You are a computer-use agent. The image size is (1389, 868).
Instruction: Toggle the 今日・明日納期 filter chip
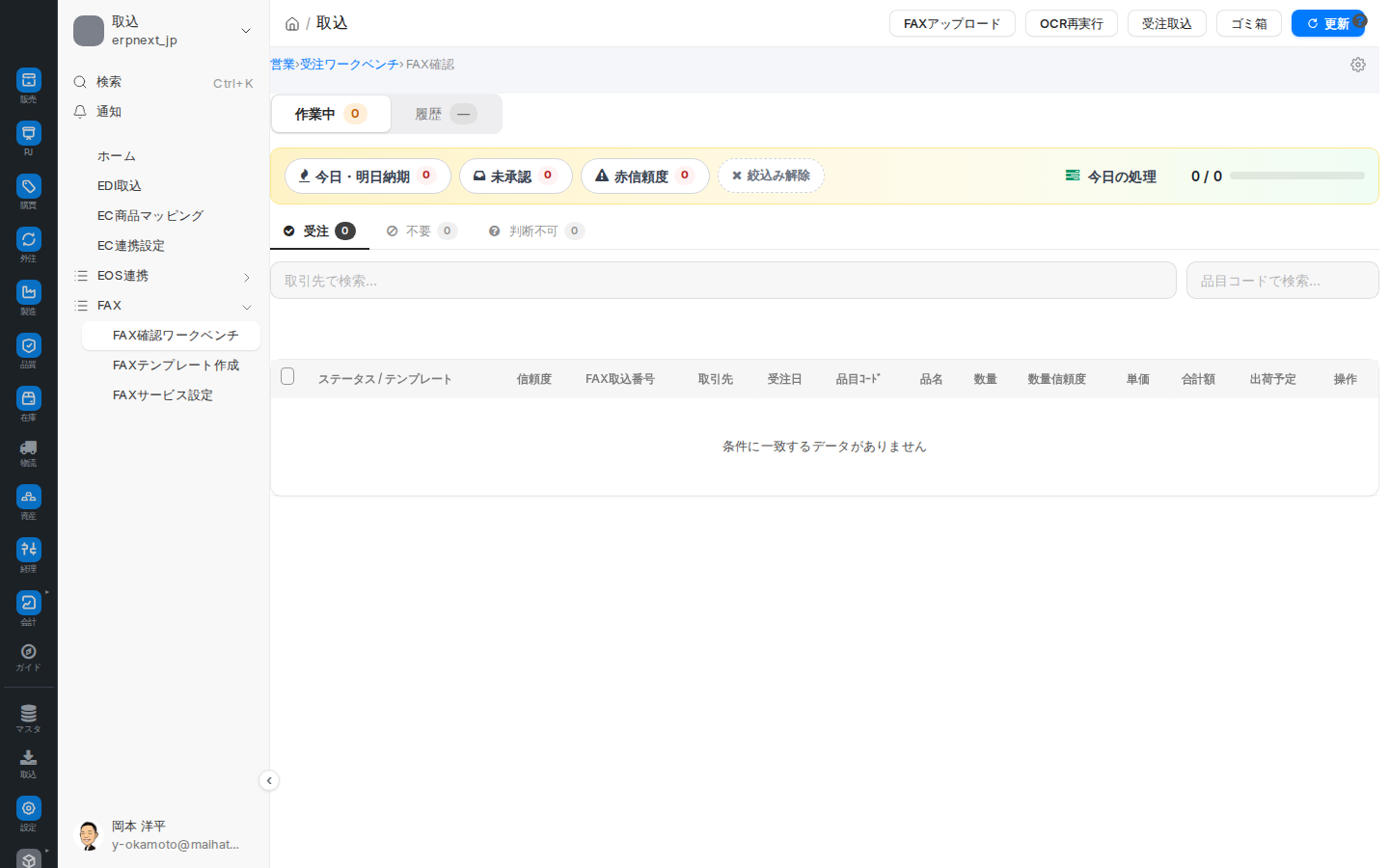(x=368, y=176)
